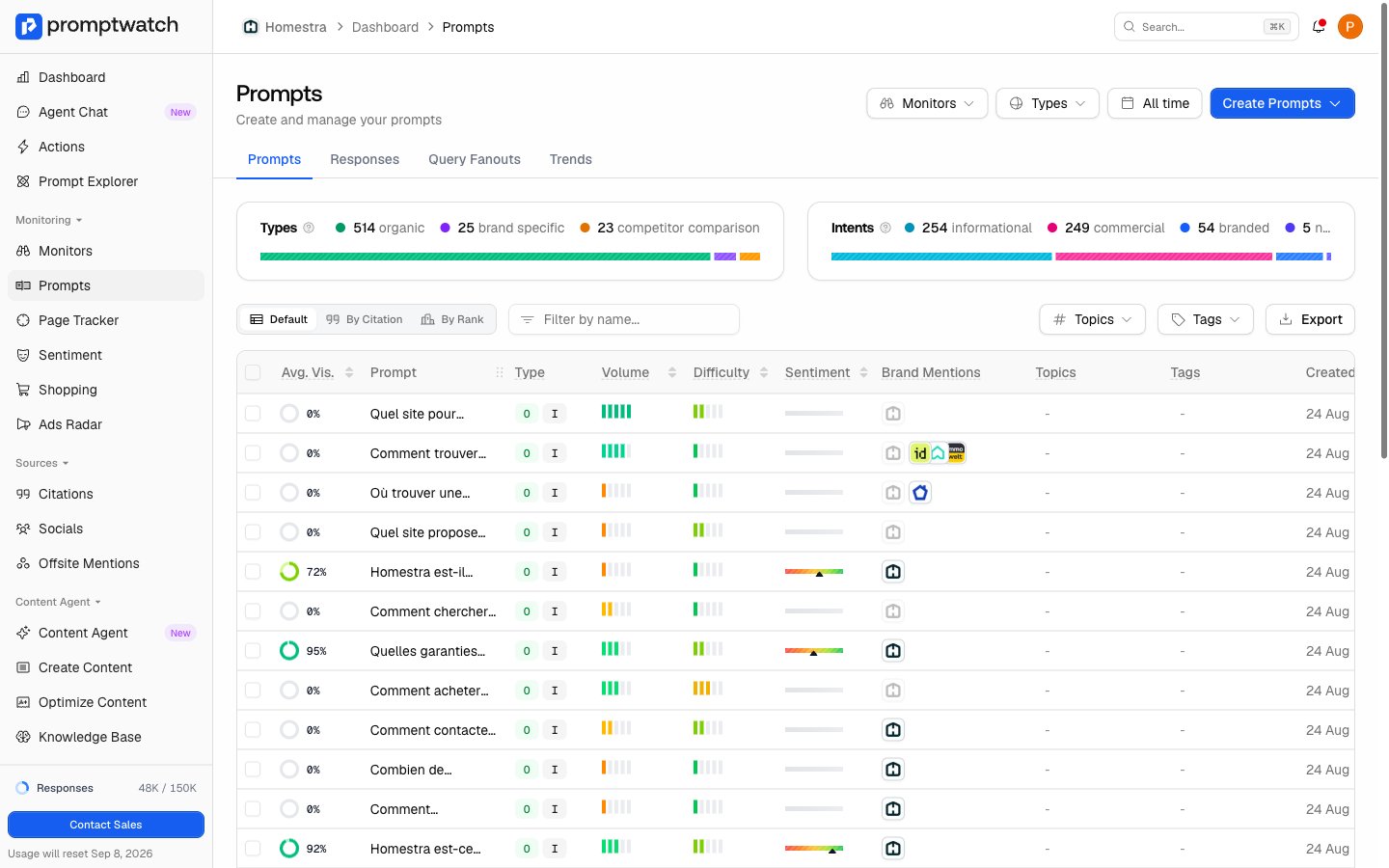The width and height of the screenshot is (1389, 868).
Task: Click the pink commercial segment of Intents bar
Action: (x=1163, y=257)
